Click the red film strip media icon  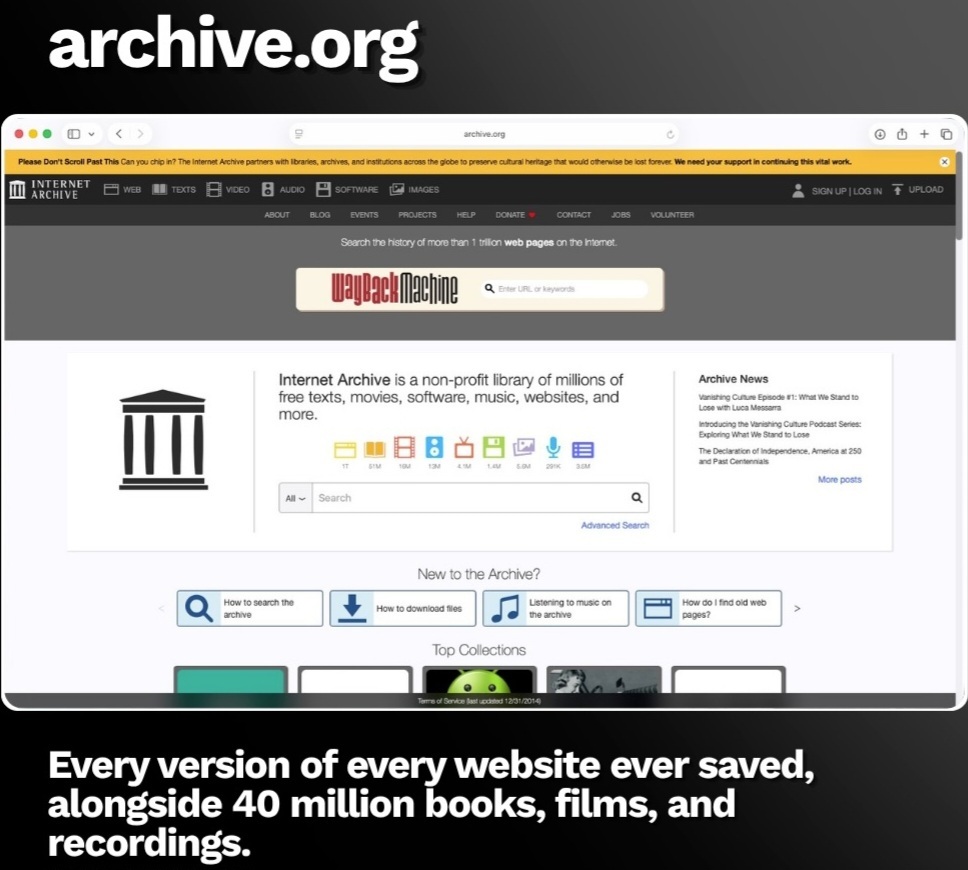coord(404,448)
